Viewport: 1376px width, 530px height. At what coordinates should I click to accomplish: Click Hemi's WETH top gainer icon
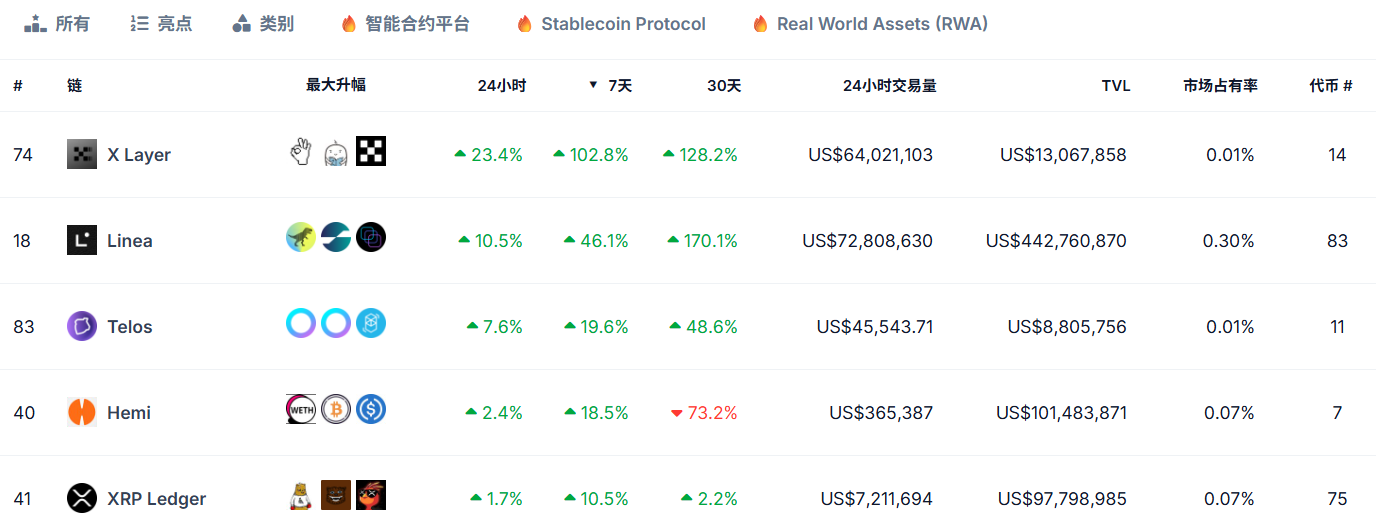(x=301, y=410)
